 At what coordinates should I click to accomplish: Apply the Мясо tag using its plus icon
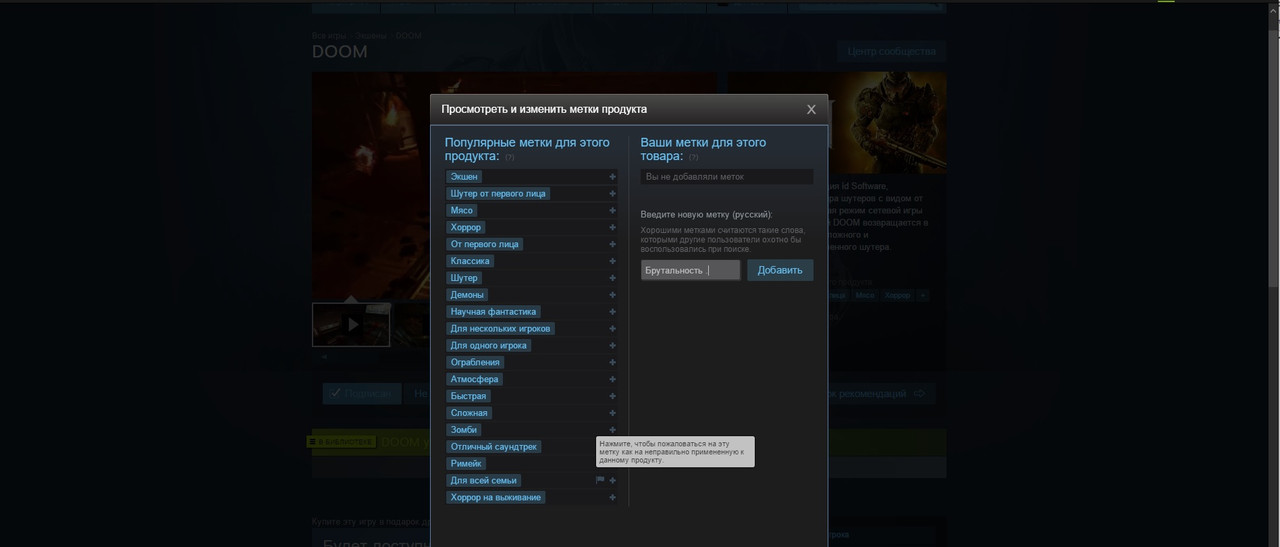[613, 211]
